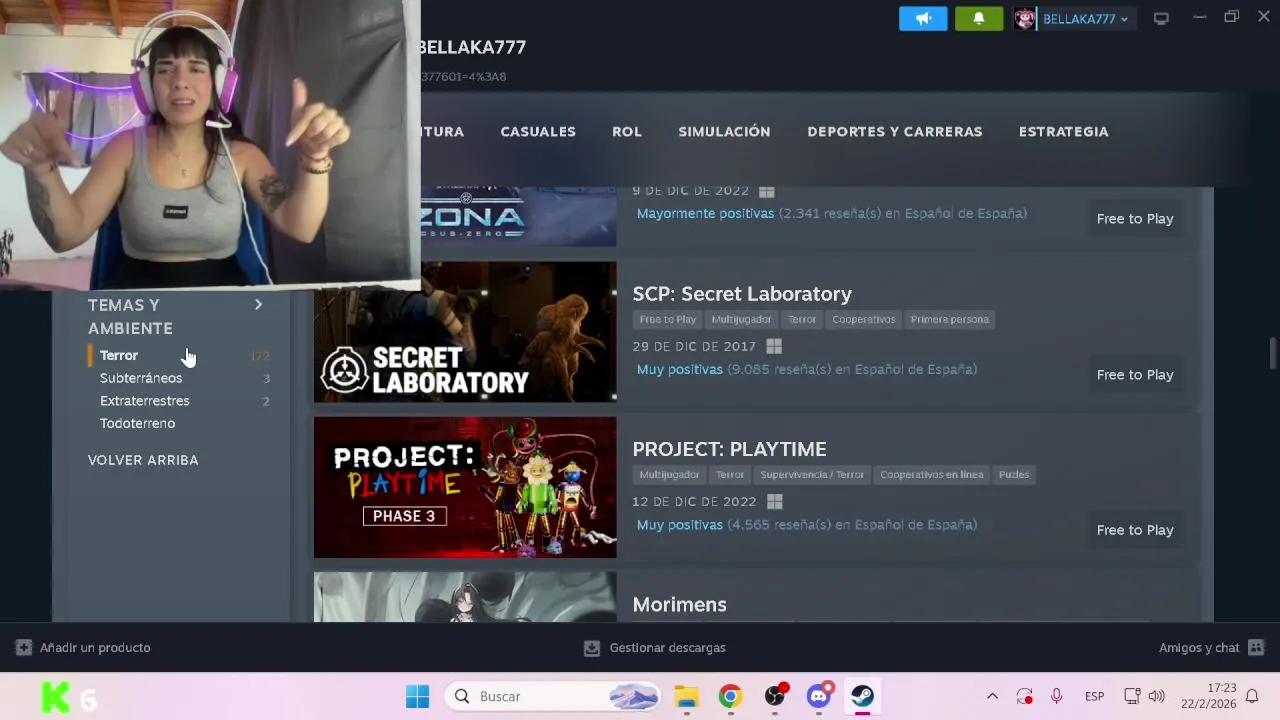Open the Windows Start menu

point(417,696)
